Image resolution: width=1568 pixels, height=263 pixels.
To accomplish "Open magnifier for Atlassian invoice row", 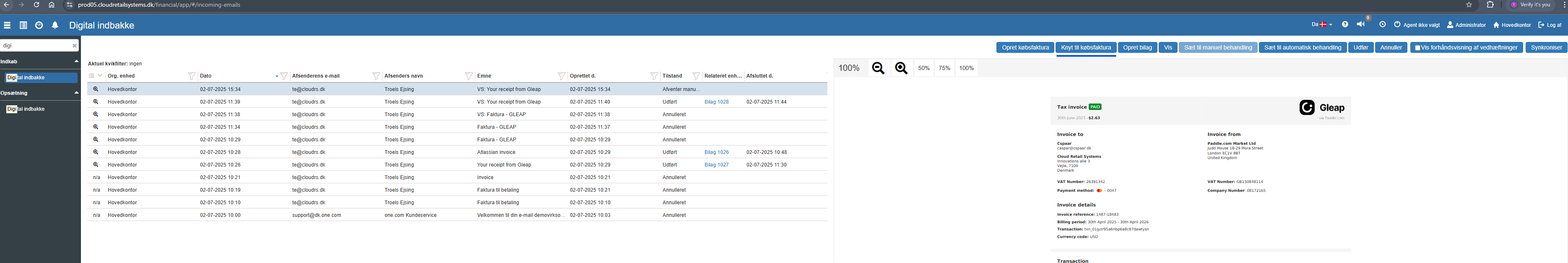I will click(x=96, y=152).
